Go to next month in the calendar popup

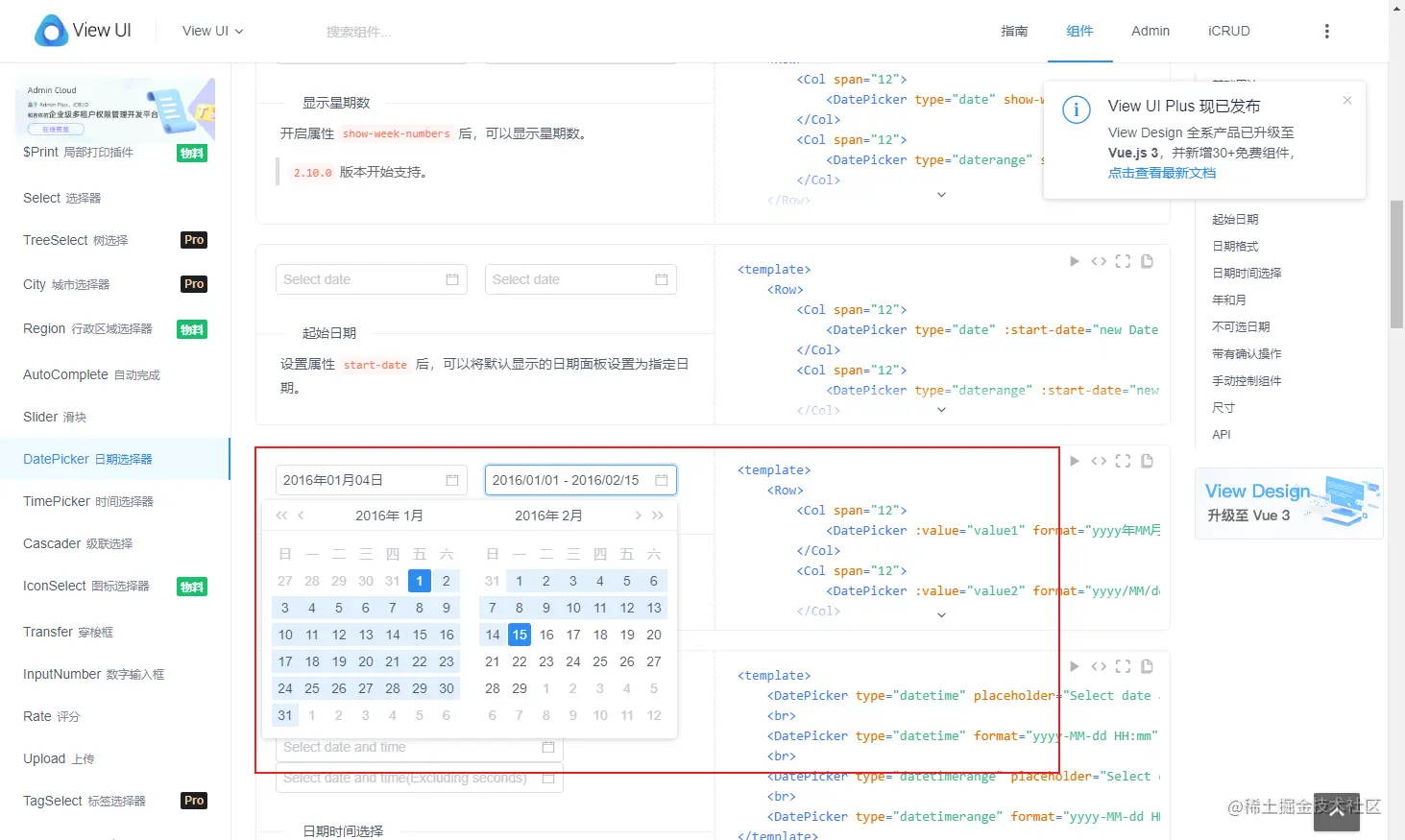[x=638, y=516]
